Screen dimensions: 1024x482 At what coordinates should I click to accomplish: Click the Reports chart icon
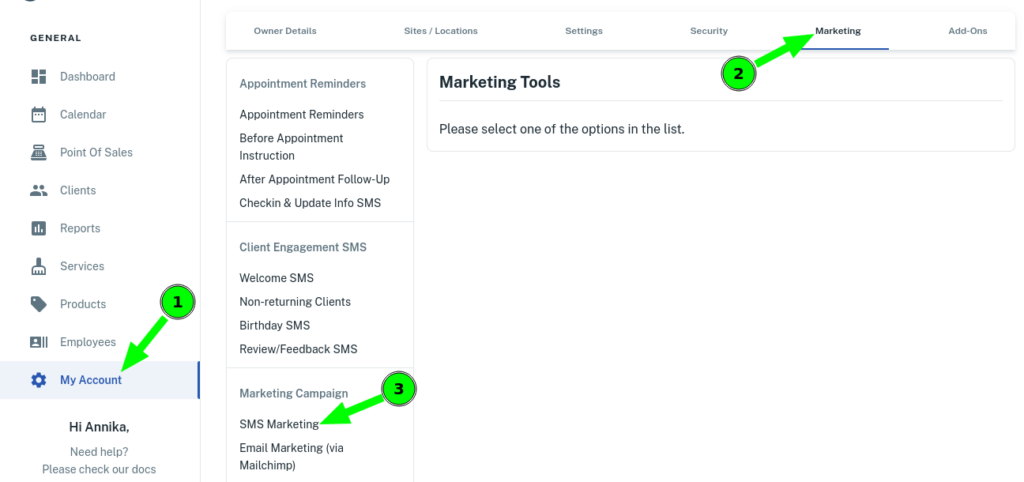(x=39, y=229)
